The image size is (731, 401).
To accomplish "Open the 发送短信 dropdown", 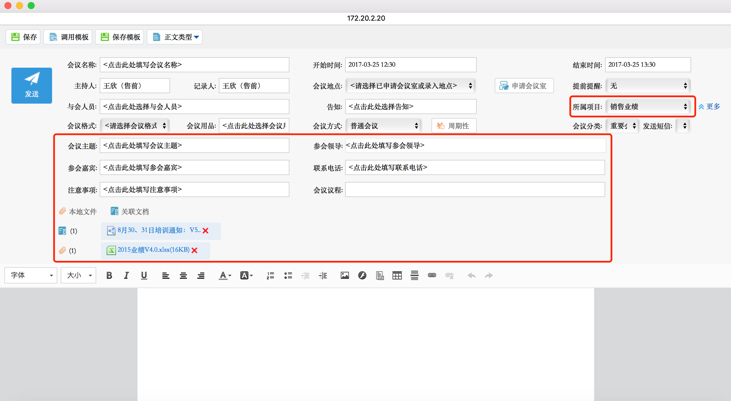I will (683, 126).
